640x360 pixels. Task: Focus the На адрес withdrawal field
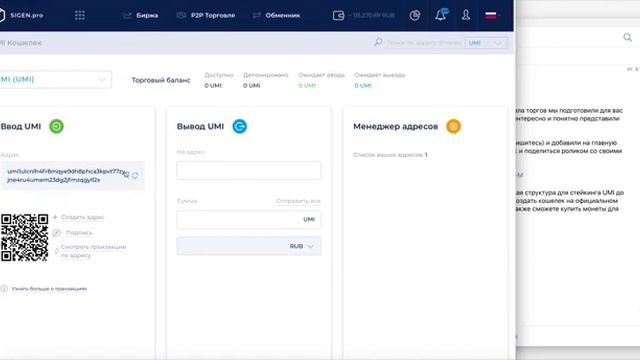click(249, 170)
